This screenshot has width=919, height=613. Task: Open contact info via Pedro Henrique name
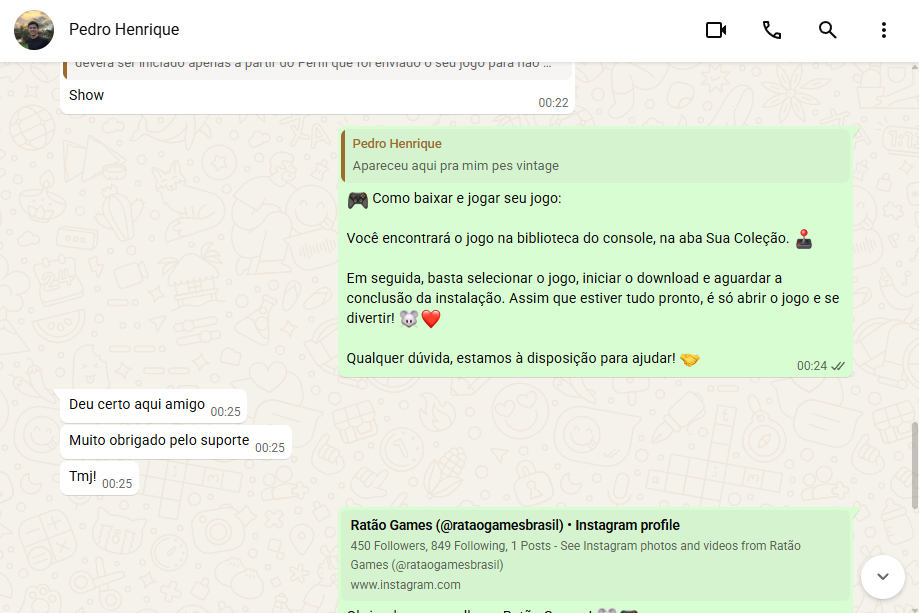click(x=124, y=29)
